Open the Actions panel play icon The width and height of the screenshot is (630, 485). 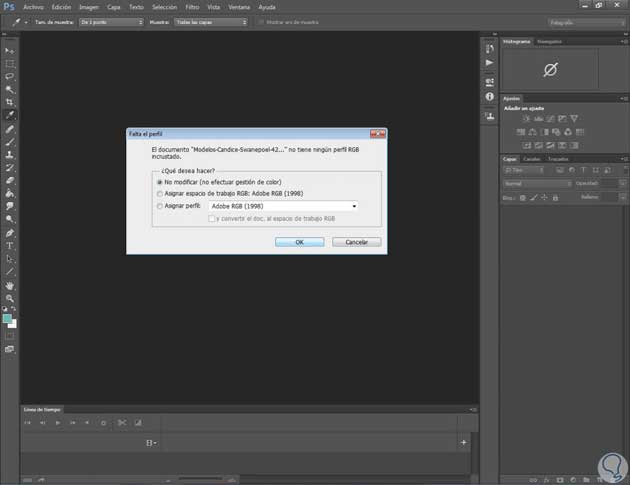tap(489, 63)
